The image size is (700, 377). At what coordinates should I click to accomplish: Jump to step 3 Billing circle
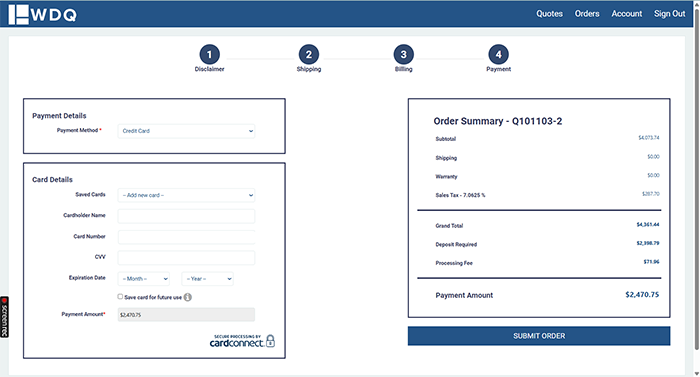click(404, 54)
